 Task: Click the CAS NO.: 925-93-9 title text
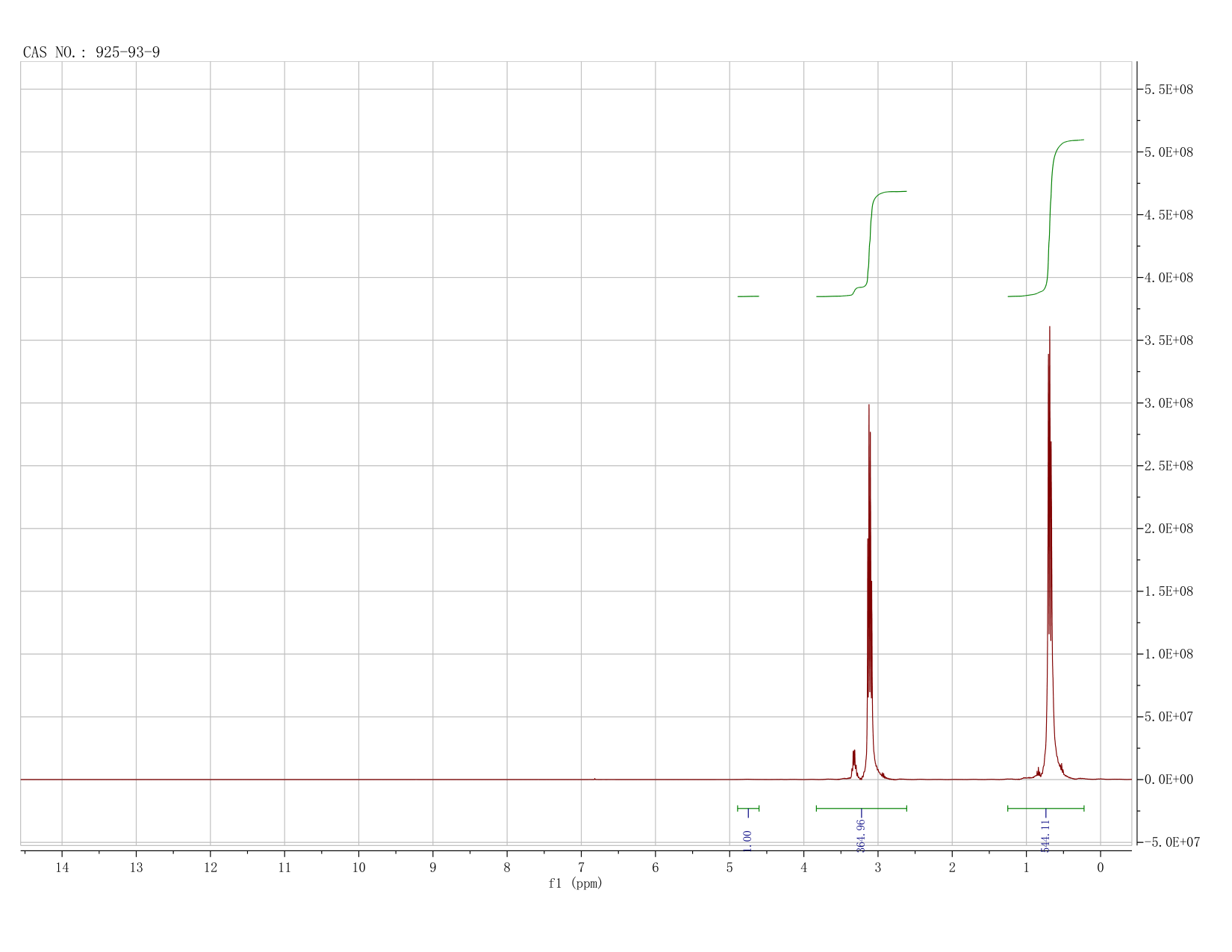(91, 52)
